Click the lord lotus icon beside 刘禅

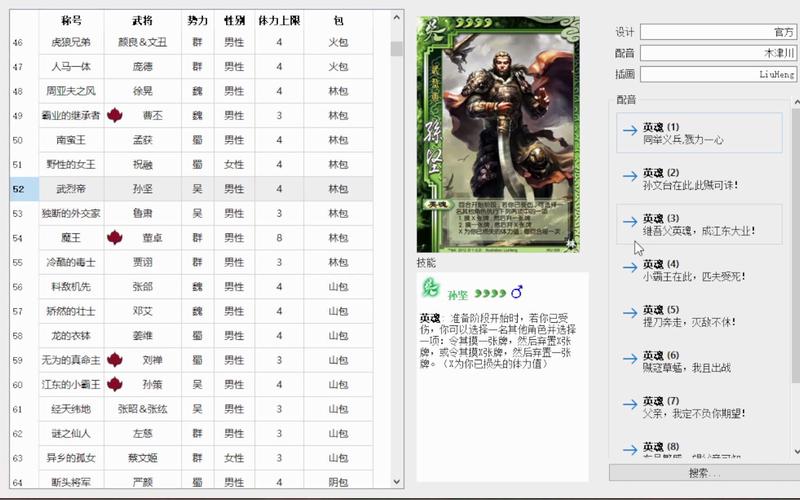click(x=115, y=360)
